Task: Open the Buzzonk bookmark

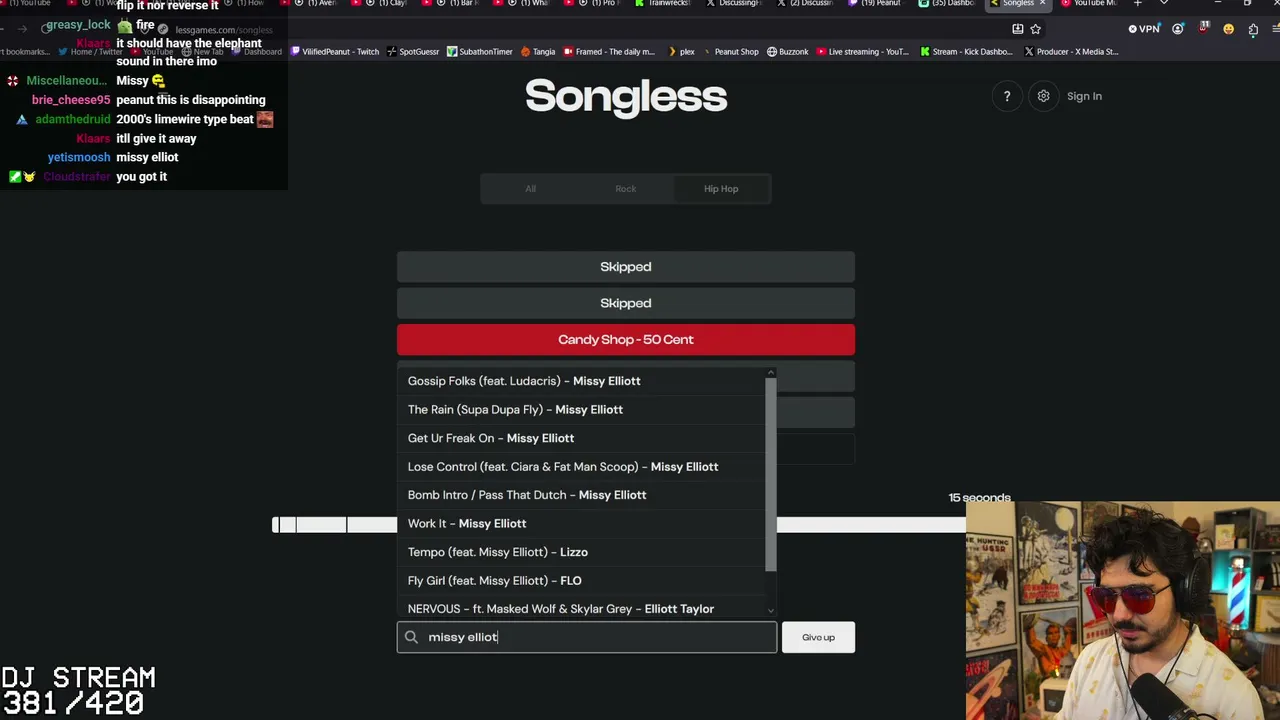Action: pyautogui.click(x=787, y=51)
